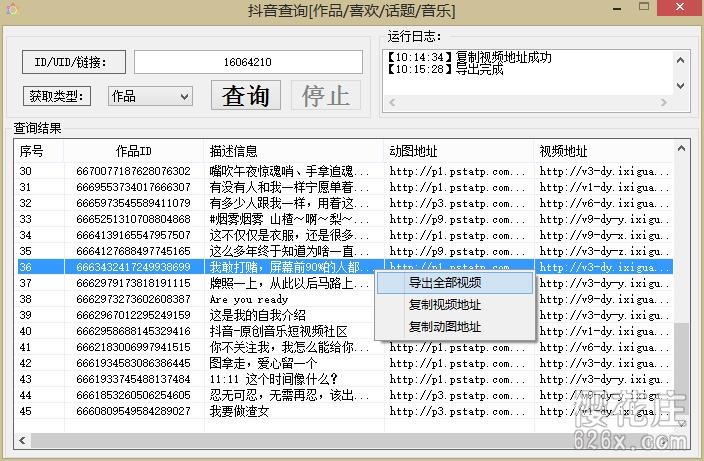Select row 11:11 这个时间像什么?
This screenshot has width=704, height=461.
point(345,379)
